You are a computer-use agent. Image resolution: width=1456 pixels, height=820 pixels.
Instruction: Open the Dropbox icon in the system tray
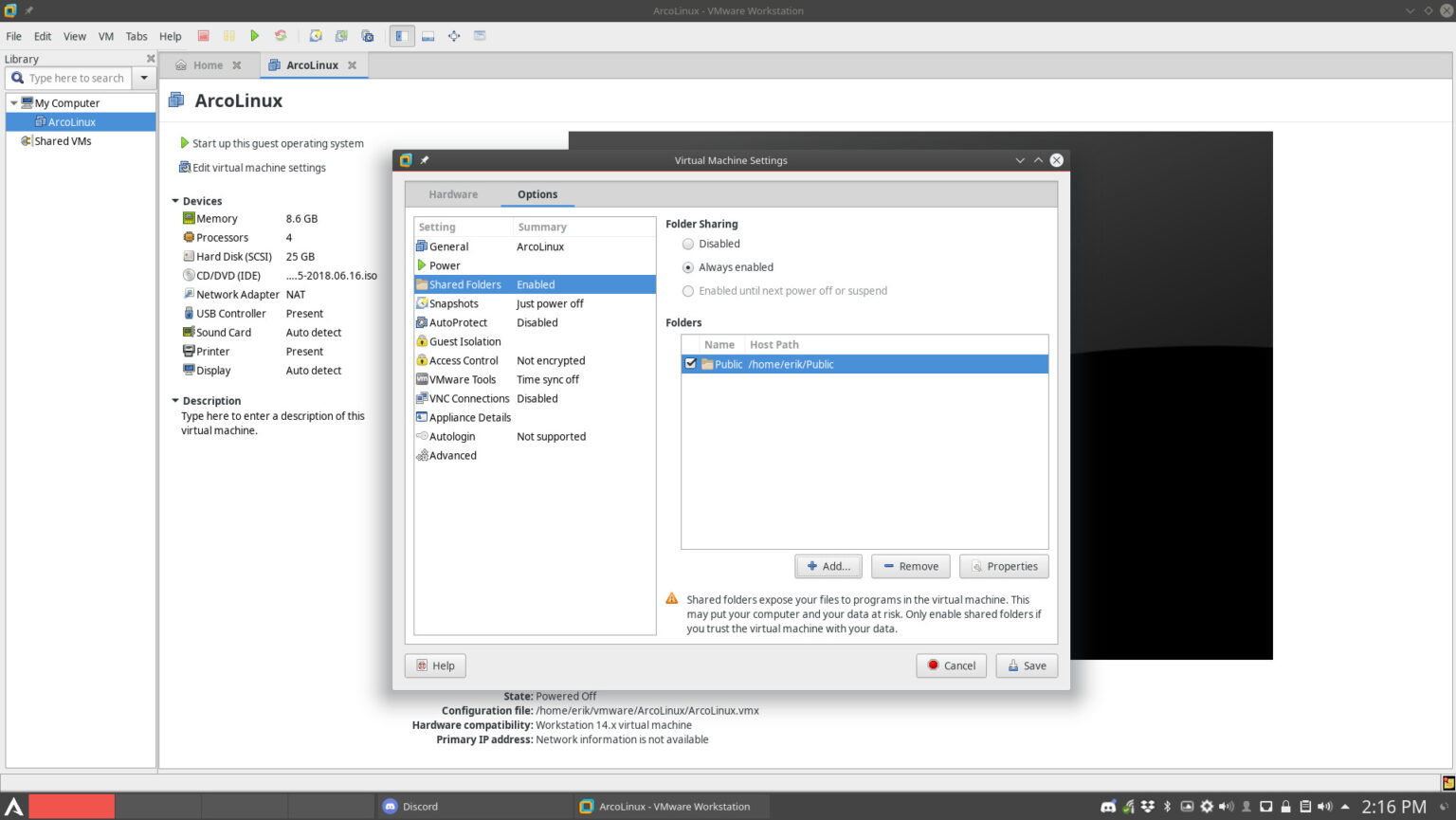pos(1149,806)
